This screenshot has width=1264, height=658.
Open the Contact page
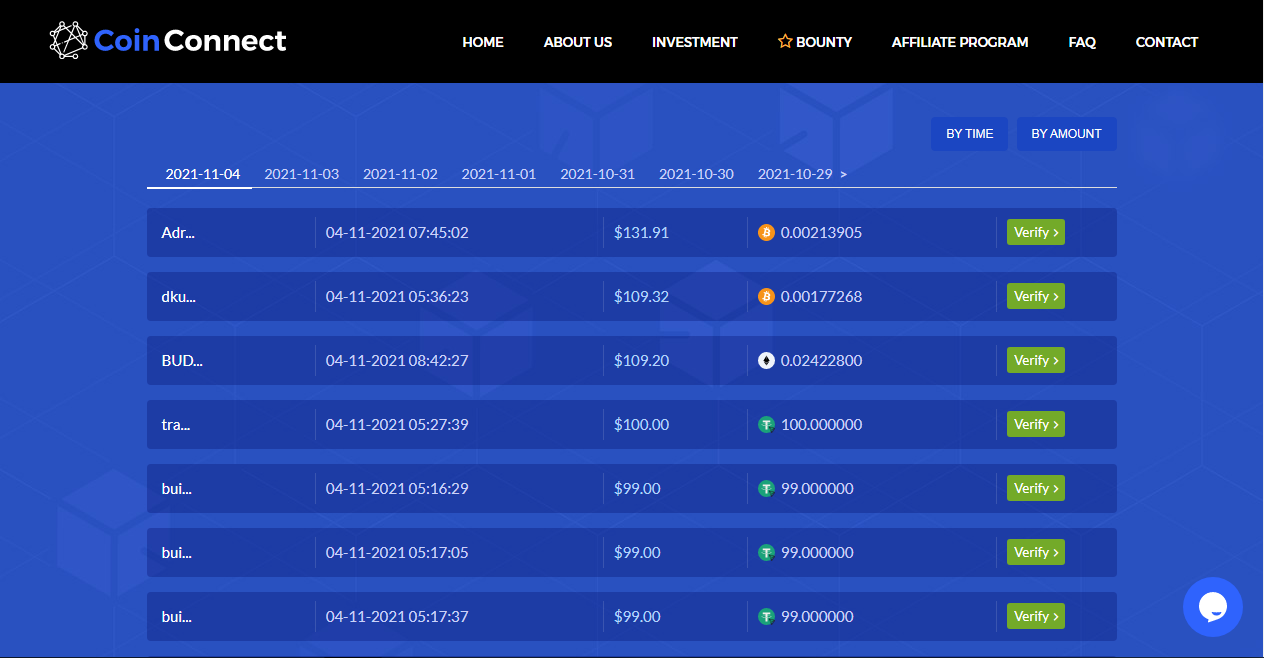(1167, 42)
